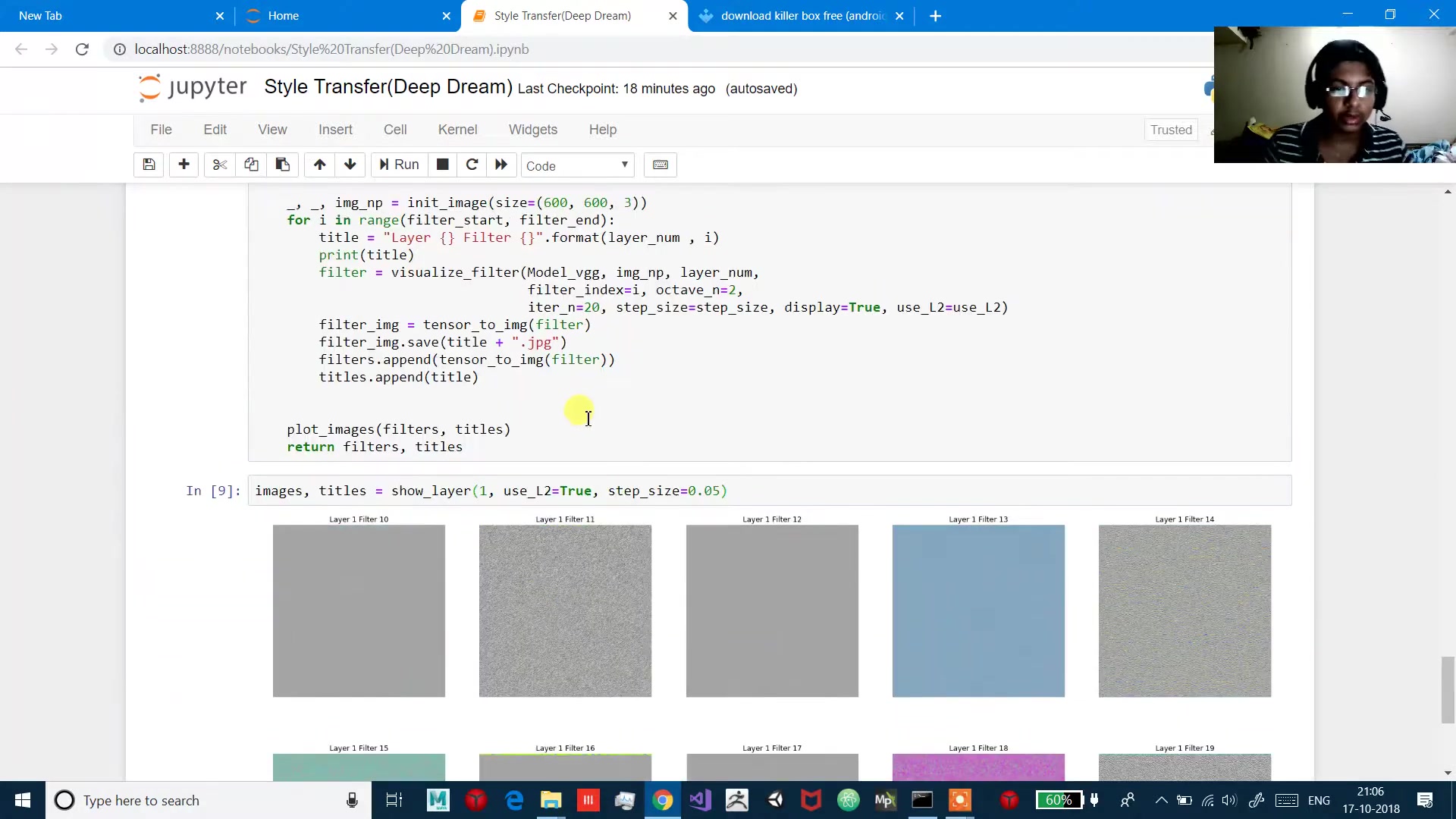Screen dimensions: 1456x819
Task: Click the taskbar search box
Action: (209, 800)
